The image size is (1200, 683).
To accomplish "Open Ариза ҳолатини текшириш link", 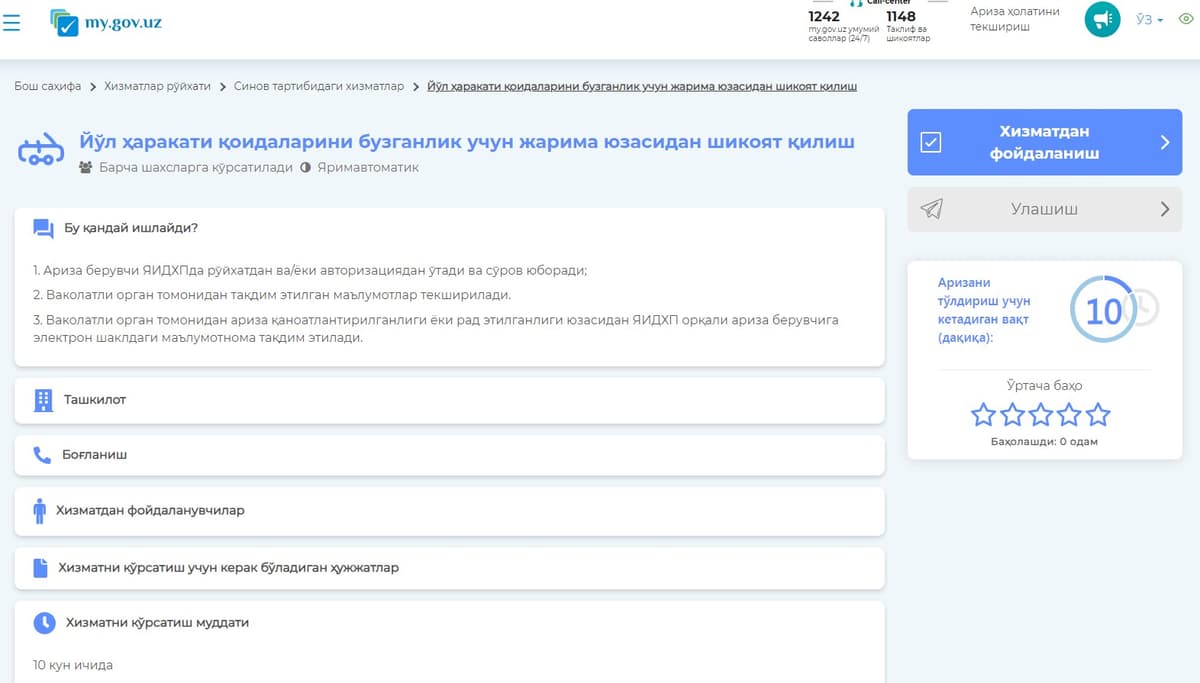I will tap(1015, 19).
